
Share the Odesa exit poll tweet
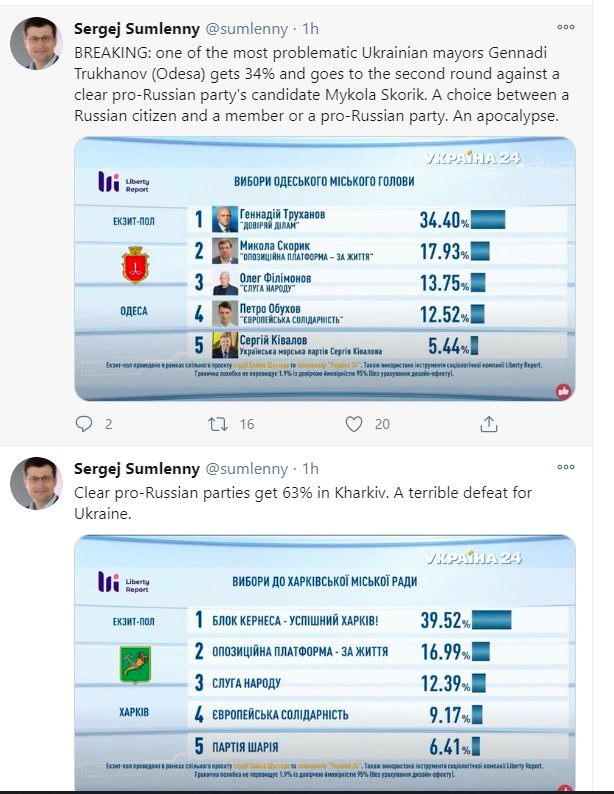(489, 424)
